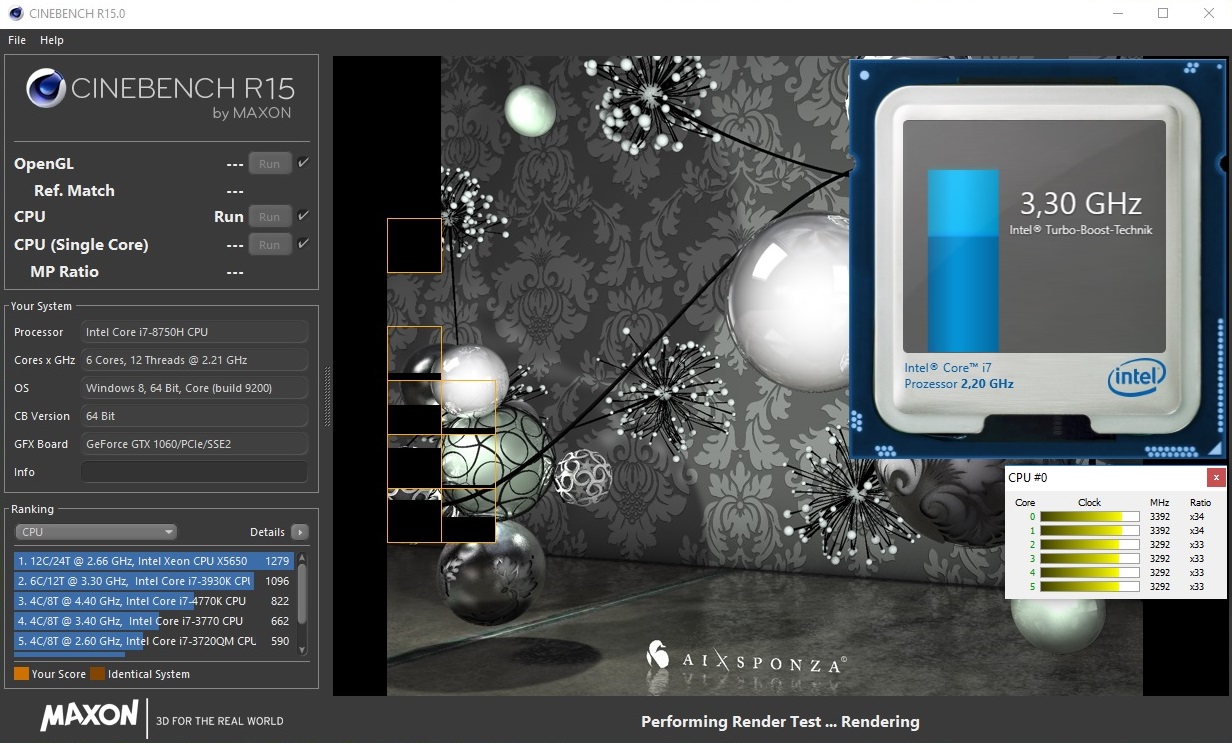This screenshot has width=1232, height=743.
Task: Select ranking entry Intel Core i7-4770K
Action: [x=153, y=601]
